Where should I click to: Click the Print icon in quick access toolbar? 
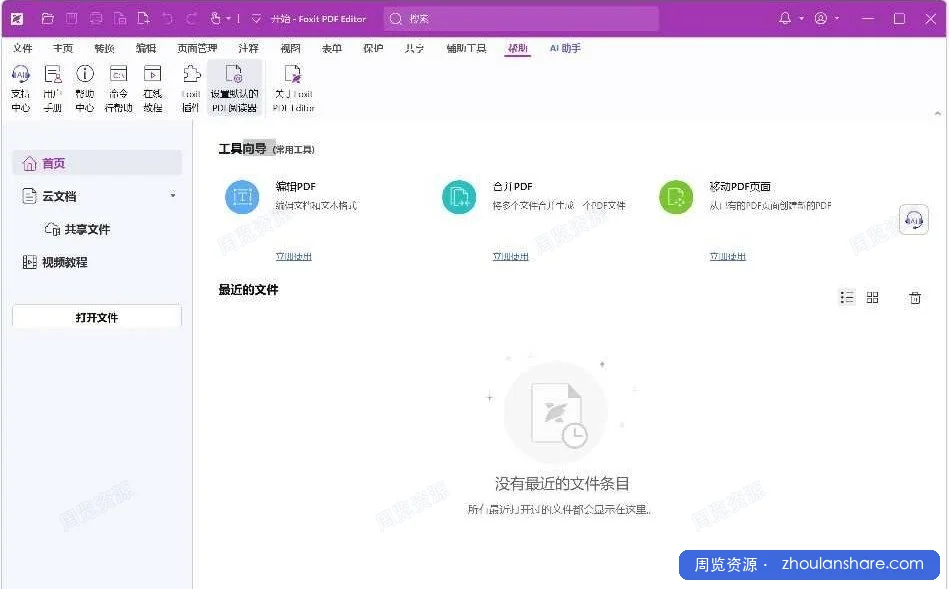pyautogui.click(x=96, y=19)
